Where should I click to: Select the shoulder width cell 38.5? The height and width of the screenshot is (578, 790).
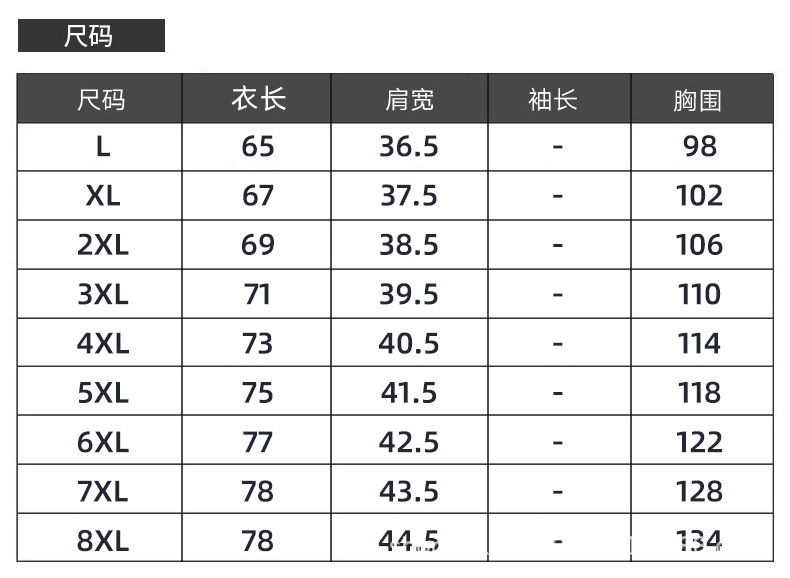point(409,245)
